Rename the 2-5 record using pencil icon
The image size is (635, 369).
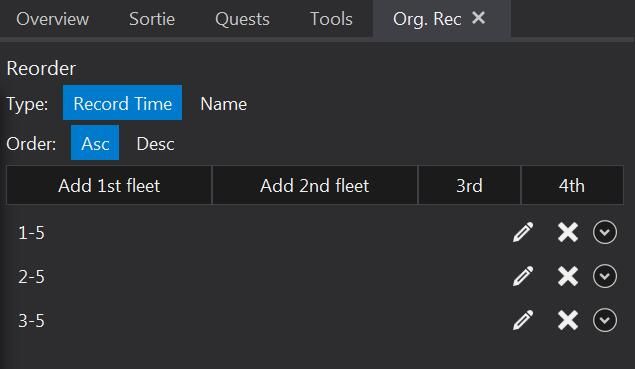(523, 276)
